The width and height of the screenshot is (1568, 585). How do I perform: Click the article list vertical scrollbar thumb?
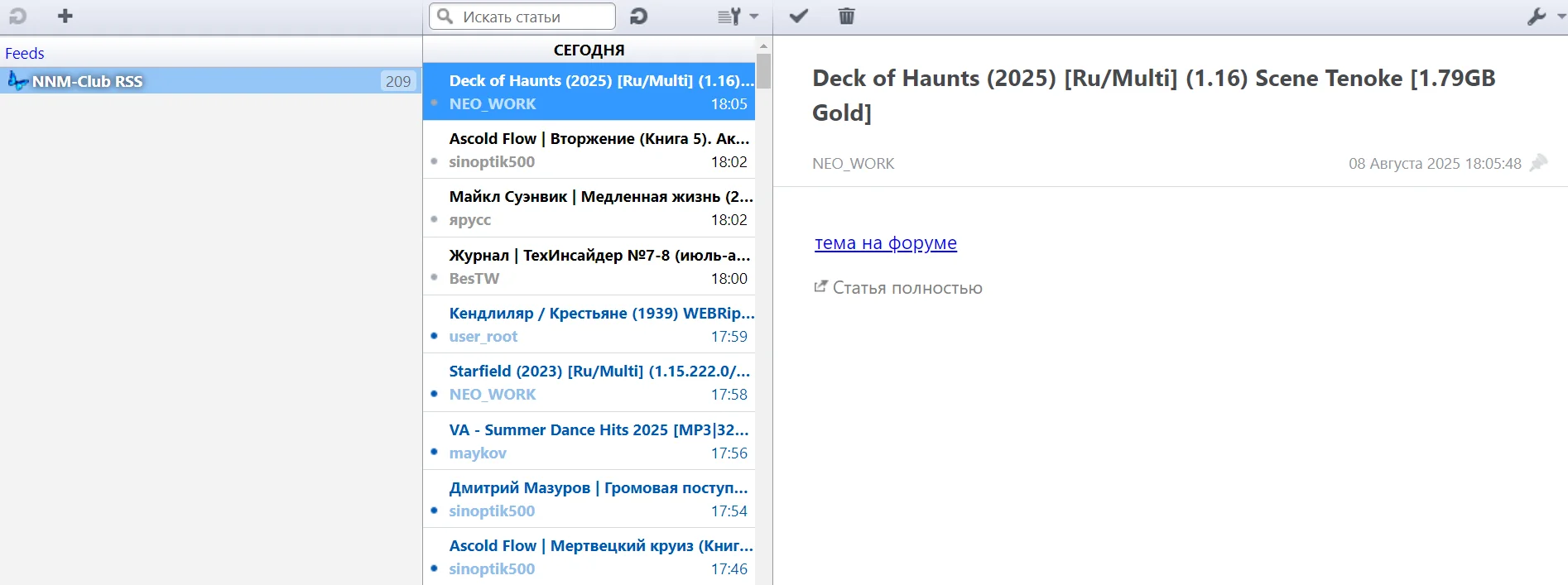tap(763, 71)
